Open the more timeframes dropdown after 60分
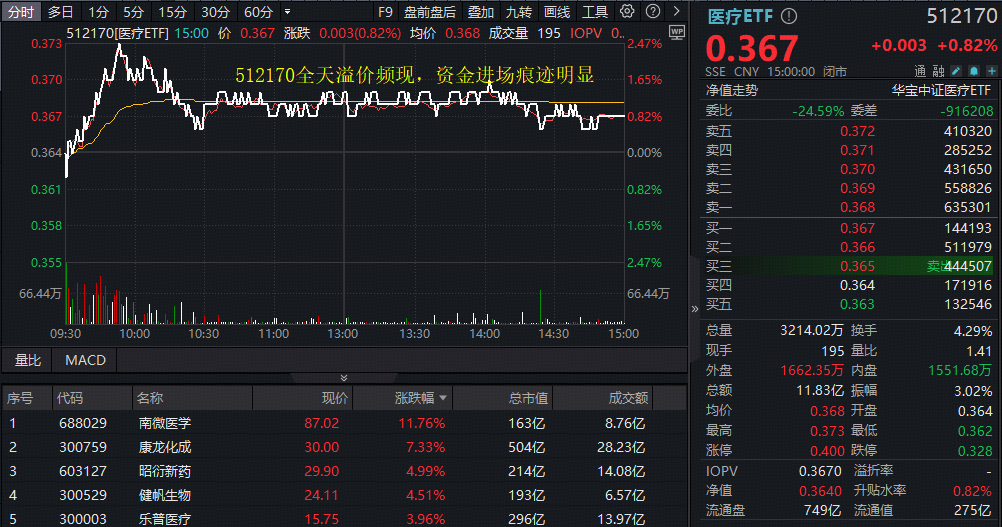This screenshot has height=527, width=1002. click(288, 12)
